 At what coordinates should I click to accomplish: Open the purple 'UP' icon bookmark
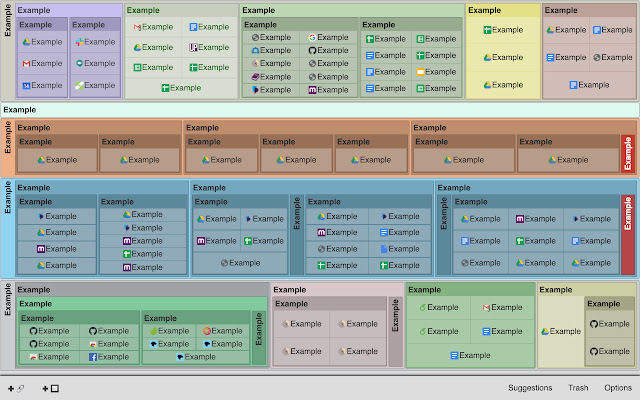pyautogui.click(x=209, y=47)
